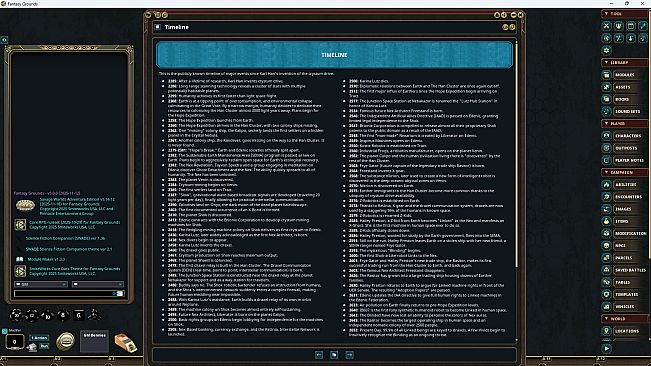651x366 pixels.
Task: Roll the d12 die
Action: (32, 316)
